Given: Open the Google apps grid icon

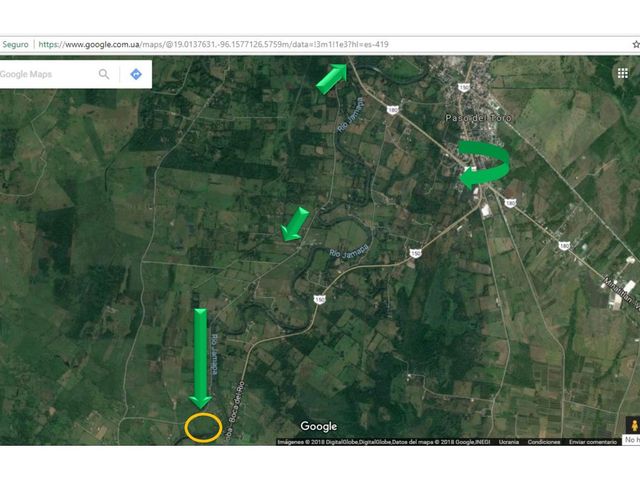Looking at the screenshot, I should [622, 73].
